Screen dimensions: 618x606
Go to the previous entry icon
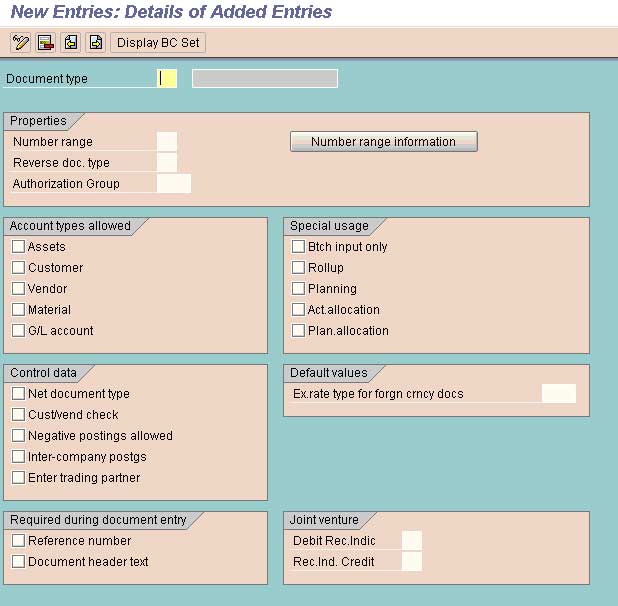click(71, 43)
